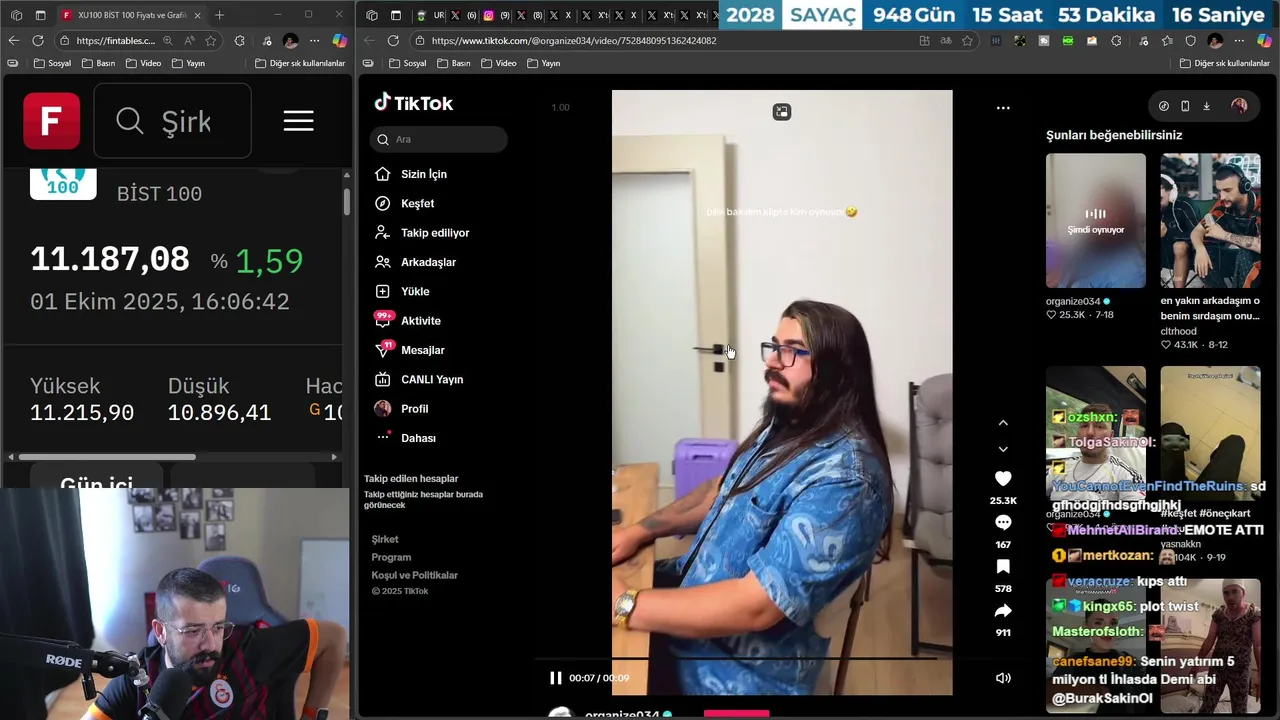Image resolution: width=1280 pixels, height=720 pixels.
Task: Go to Takip ediliyor following feed
Action: [421, 233]
